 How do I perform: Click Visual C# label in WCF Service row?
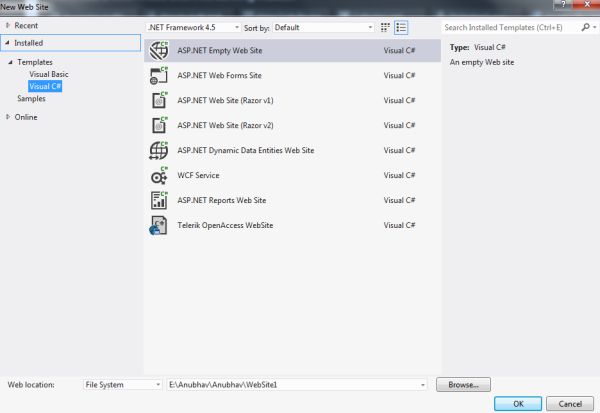point(399,175)
